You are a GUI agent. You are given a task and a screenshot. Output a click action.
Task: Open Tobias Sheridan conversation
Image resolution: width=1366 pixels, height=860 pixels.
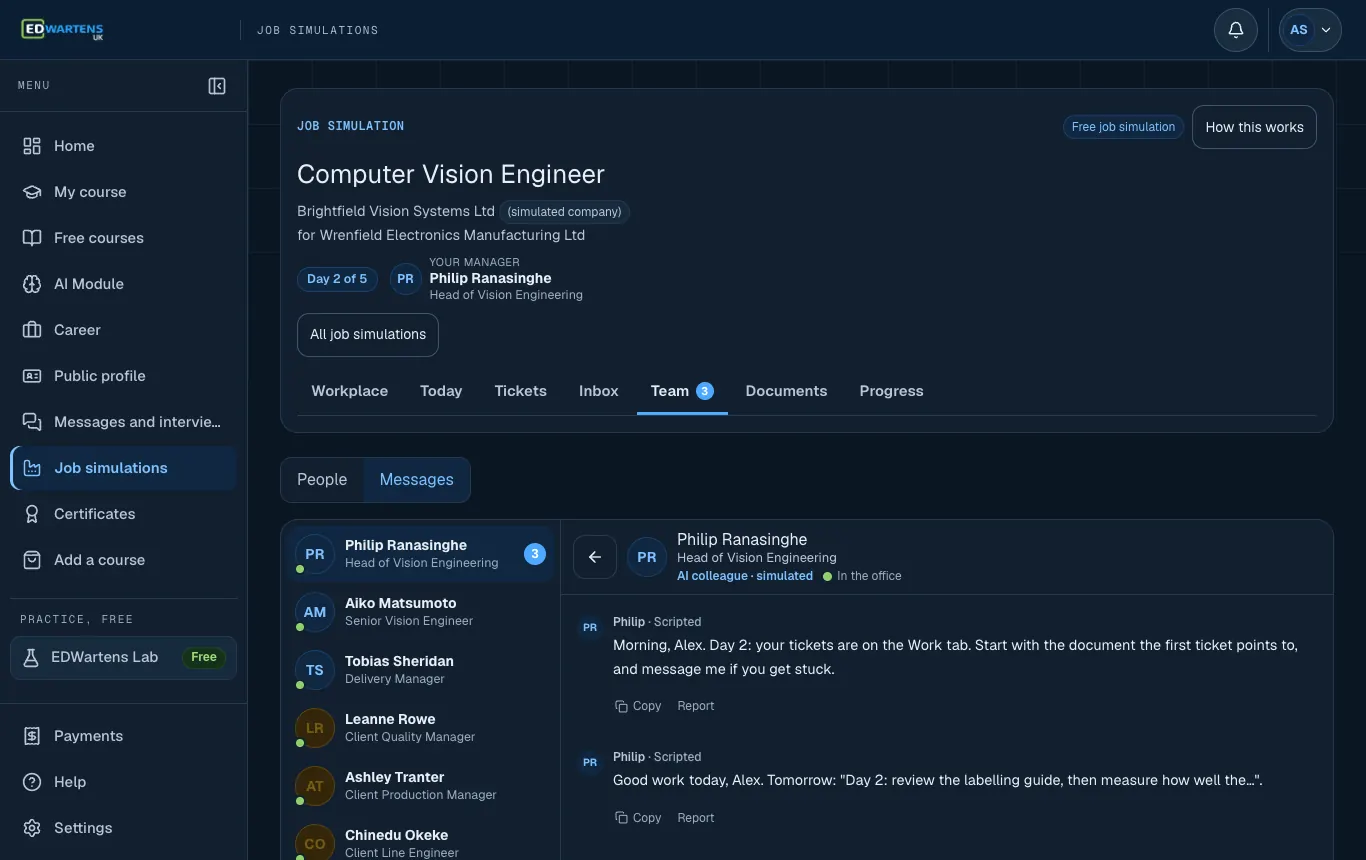point(421,670)
